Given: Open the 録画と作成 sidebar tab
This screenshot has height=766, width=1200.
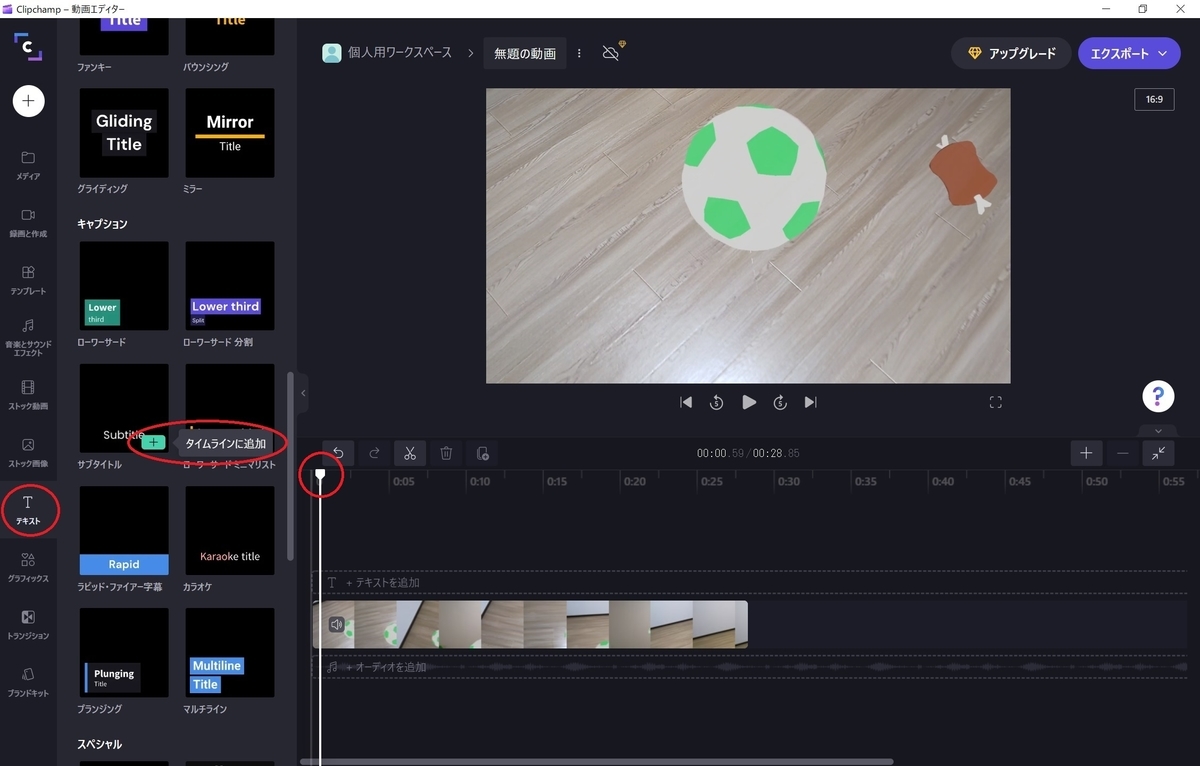Looking at the screenshot, I should pos(28,222).
